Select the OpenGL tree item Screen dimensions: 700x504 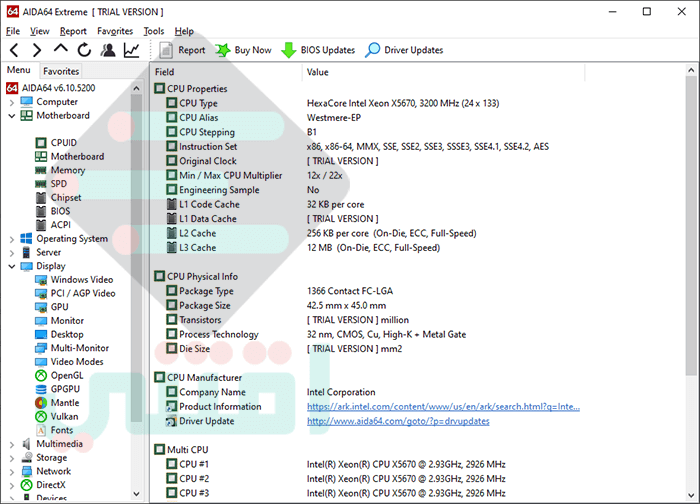[59, 375]
